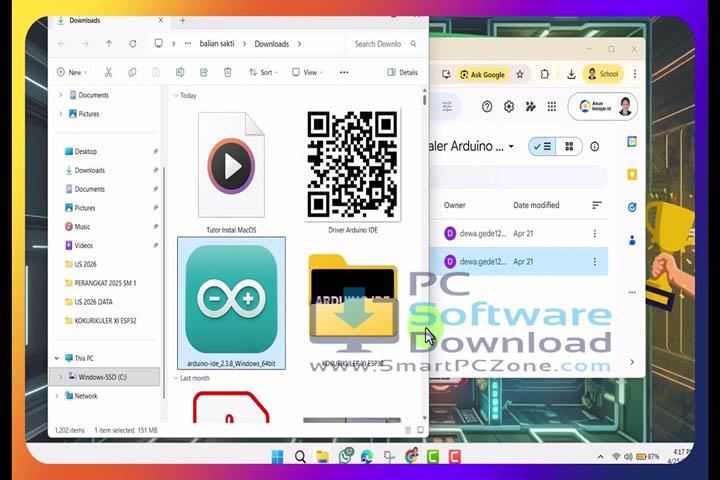Viewport: 720px width, 480px height.
Task: Open Drive search filter options icon
Action: tap(447, 107)
